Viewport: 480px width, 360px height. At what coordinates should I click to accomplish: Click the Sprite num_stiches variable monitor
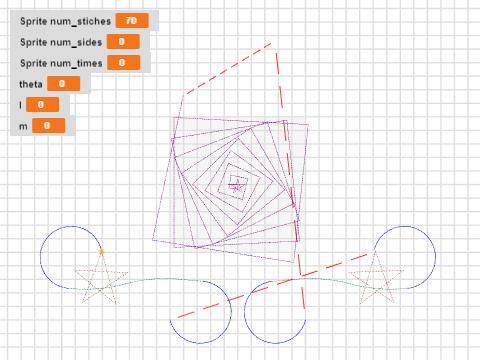[84, 21]
